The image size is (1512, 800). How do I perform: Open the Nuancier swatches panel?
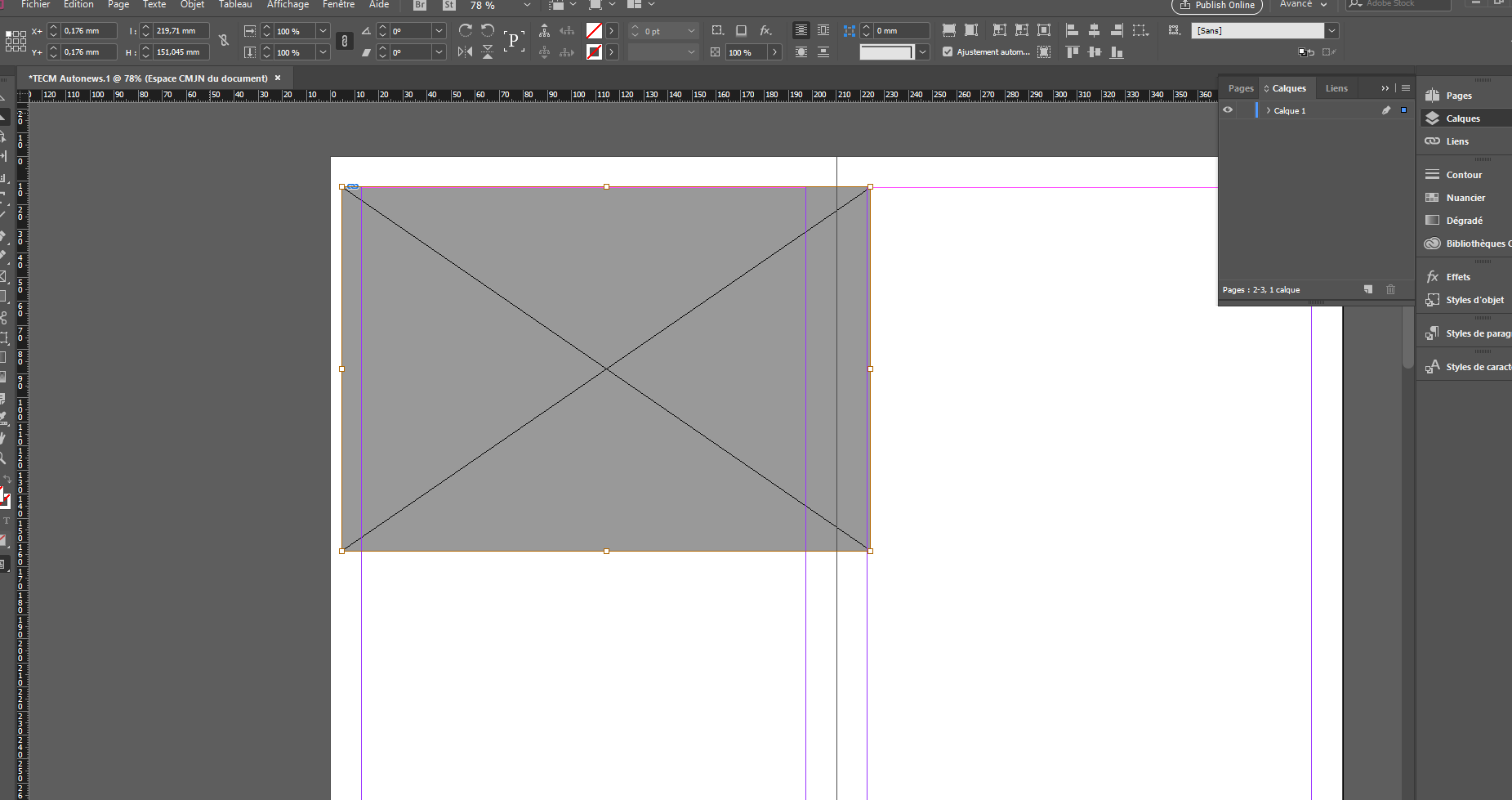1465,198
